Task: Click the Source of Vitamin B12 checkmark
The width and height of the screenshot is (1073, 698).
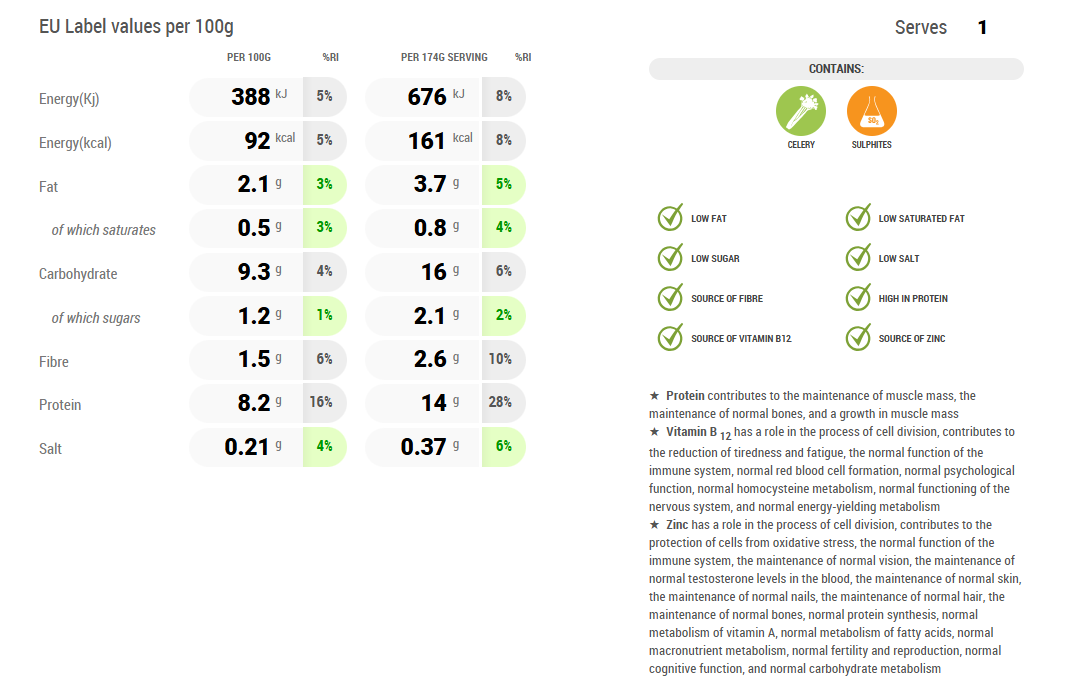Action: [670, 338]
